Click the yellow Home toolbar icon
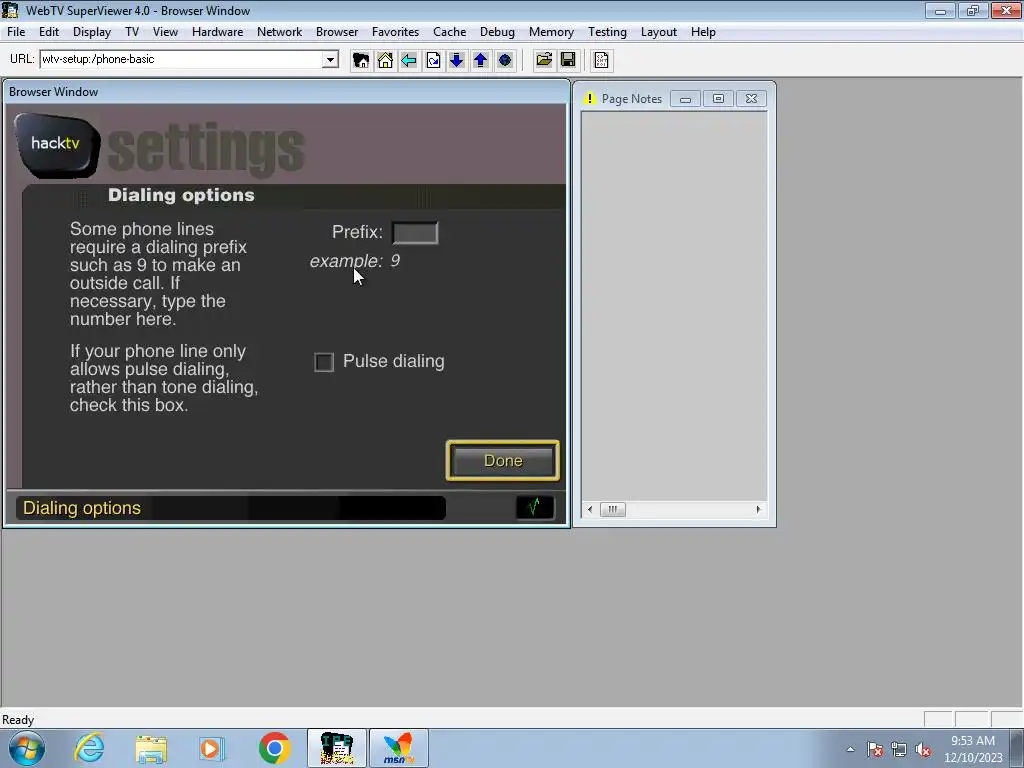The width and height of the screenshot is (1024, 768). [x=385, y=60]
